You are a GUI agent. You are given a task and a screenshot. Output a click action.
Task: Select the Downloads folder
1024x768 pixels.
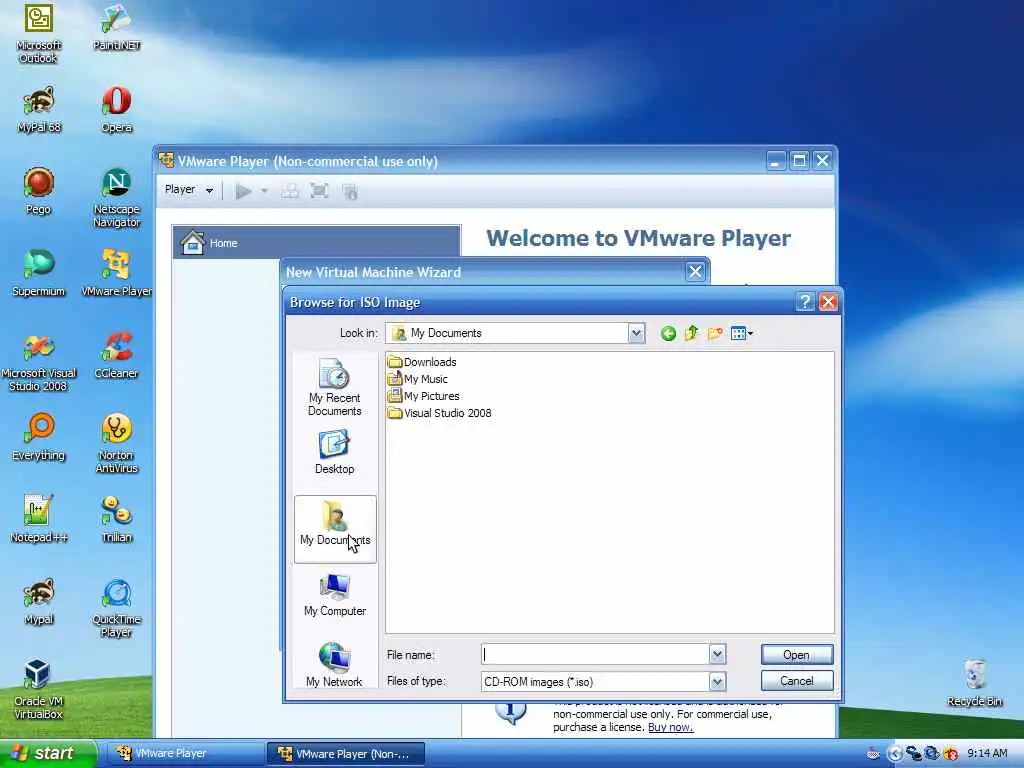[x=422, y=362]
